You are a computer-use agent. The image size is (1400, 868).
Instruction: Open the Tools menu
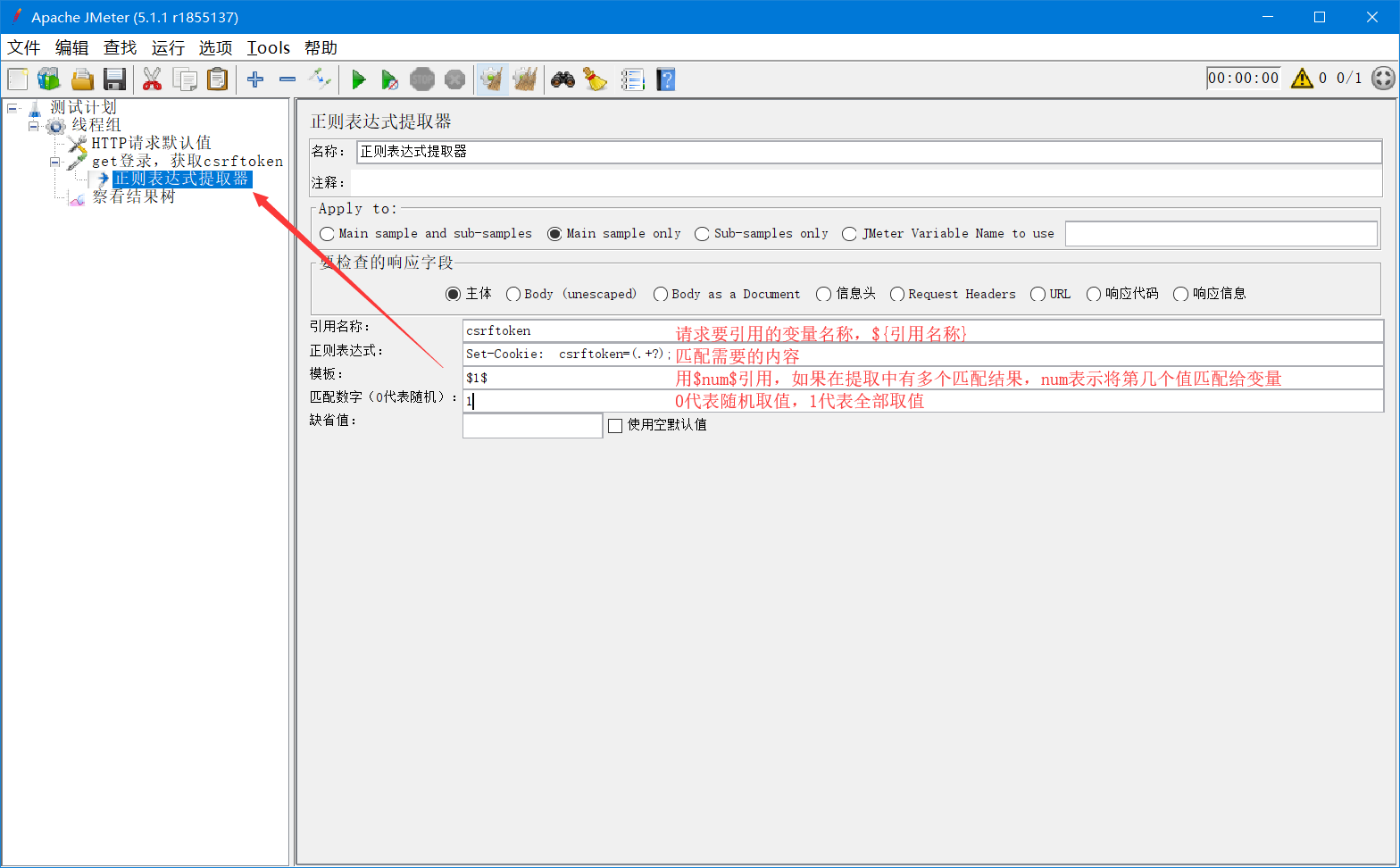269,47
